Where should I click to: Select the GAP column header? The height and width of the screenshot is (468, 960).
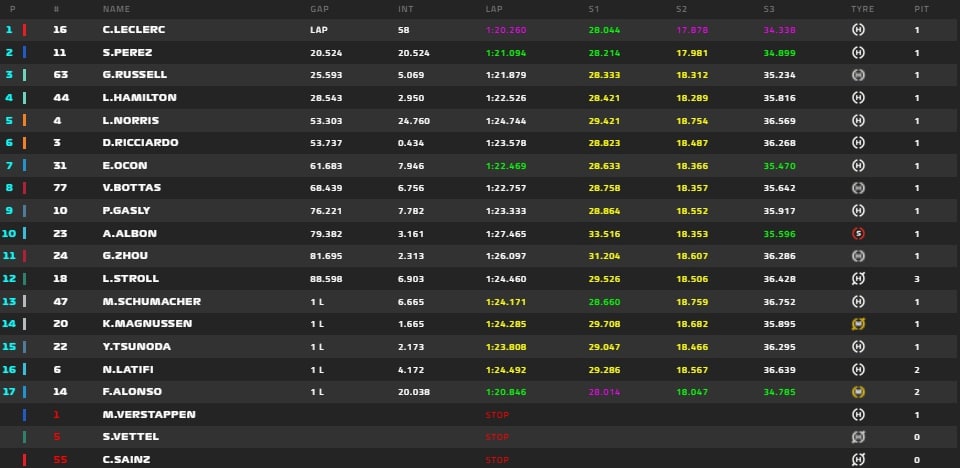(320, 9)
